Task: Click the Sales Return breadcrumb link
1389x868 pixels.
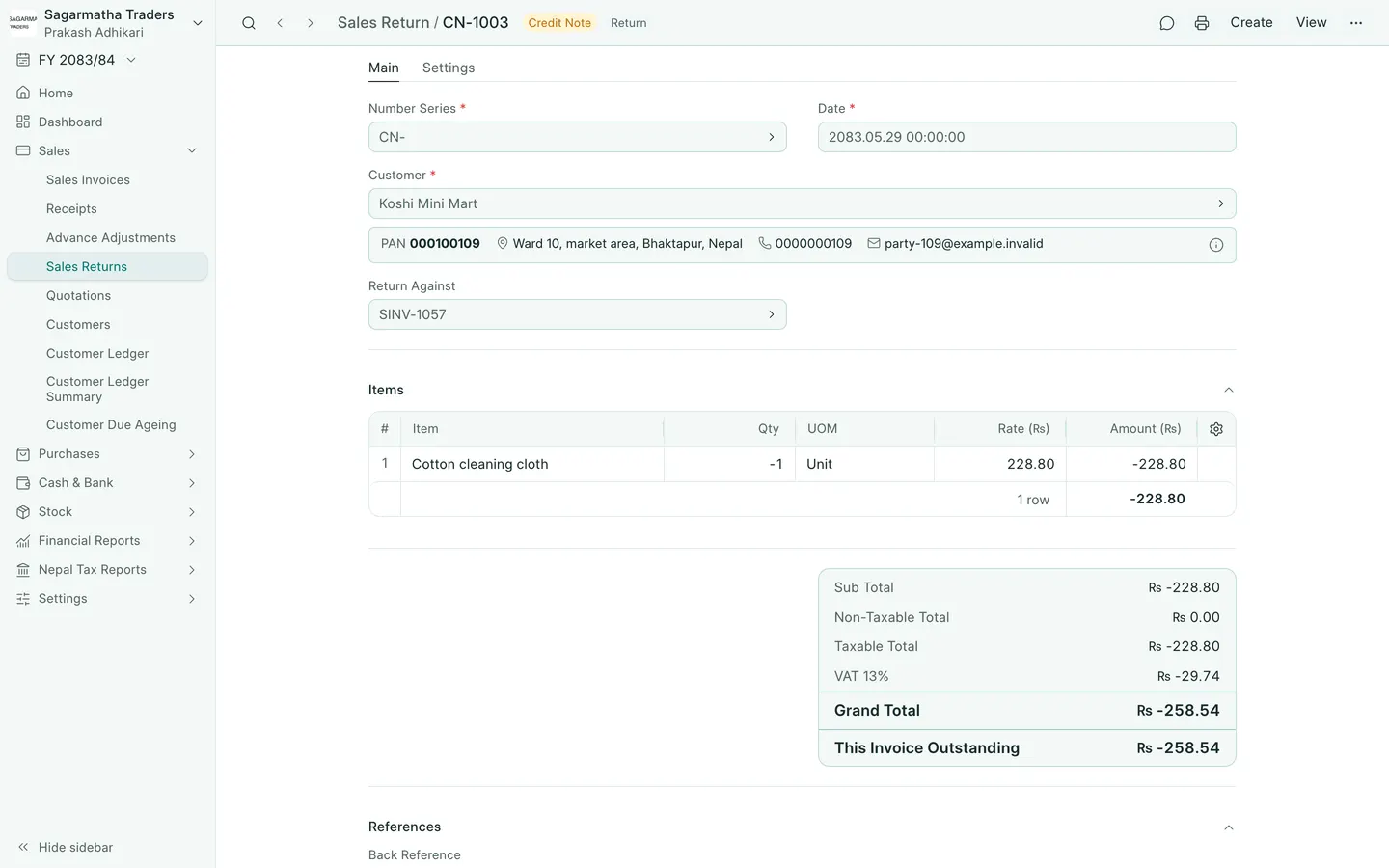Action: point(383,23)
